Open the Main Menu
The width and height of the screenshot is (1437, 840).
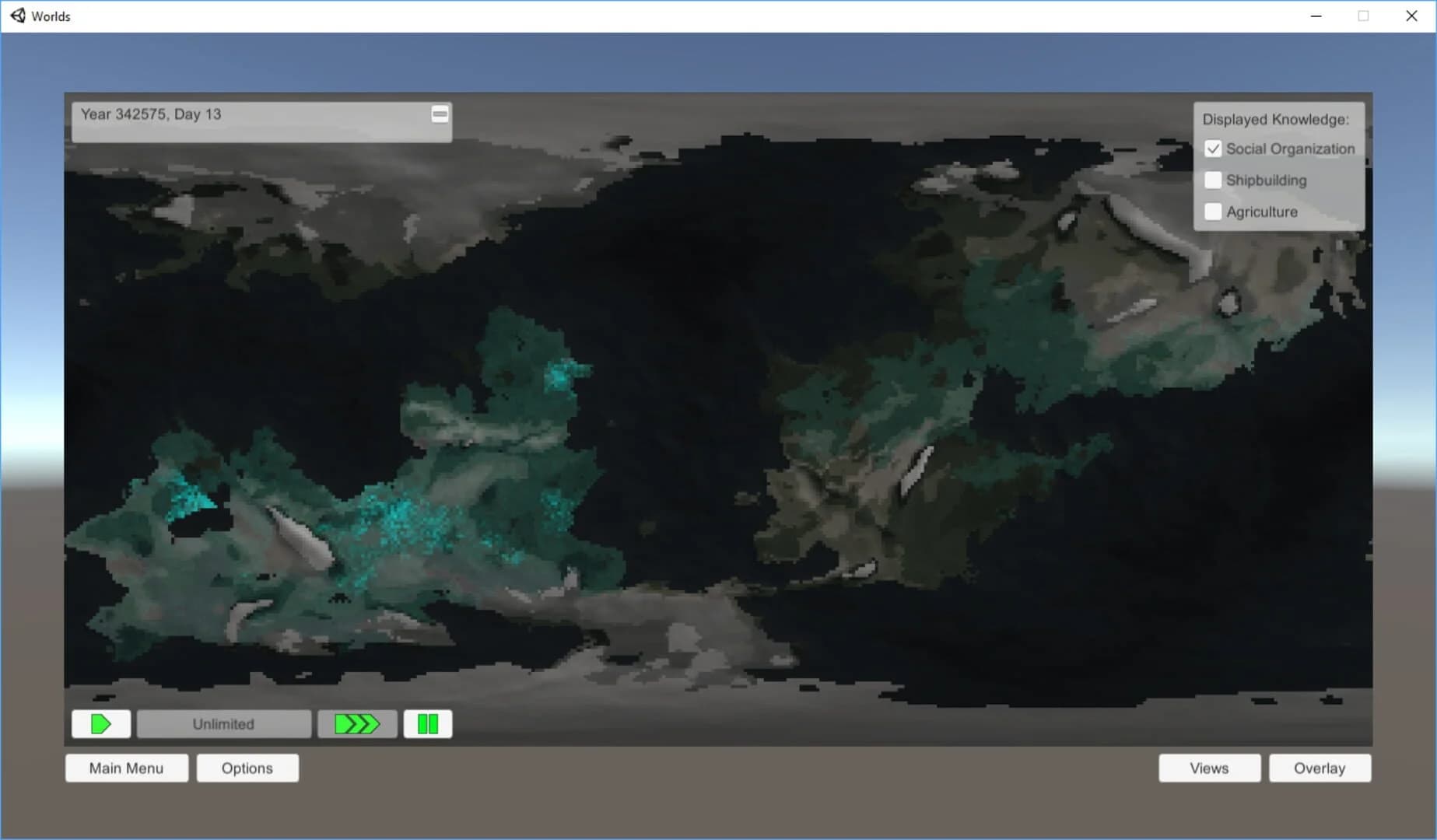point(126,768)
